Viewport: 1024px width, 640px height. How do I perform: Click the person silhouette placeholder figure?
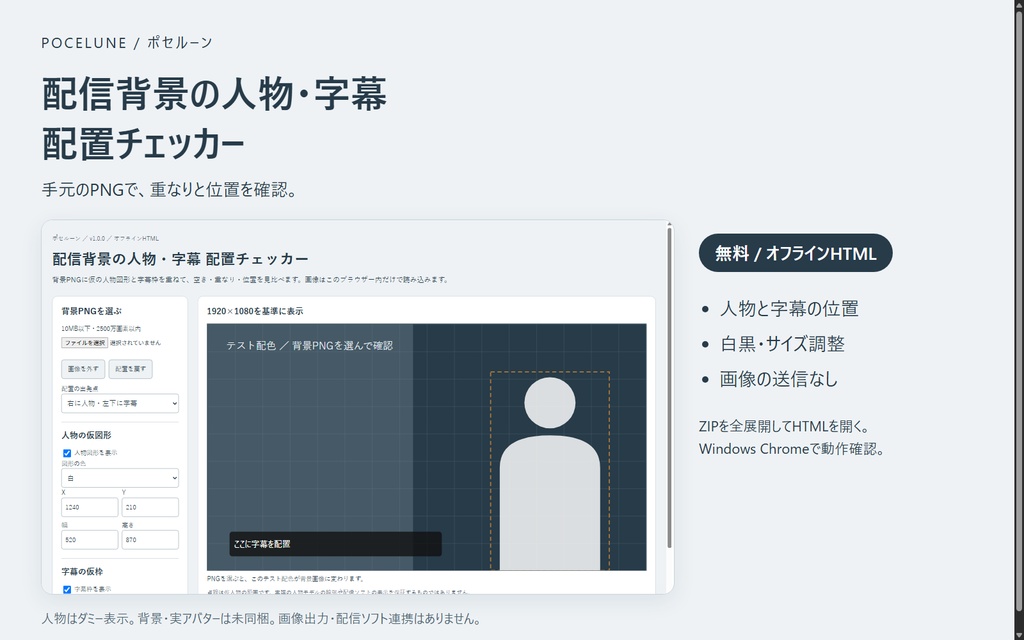point(550,473)
